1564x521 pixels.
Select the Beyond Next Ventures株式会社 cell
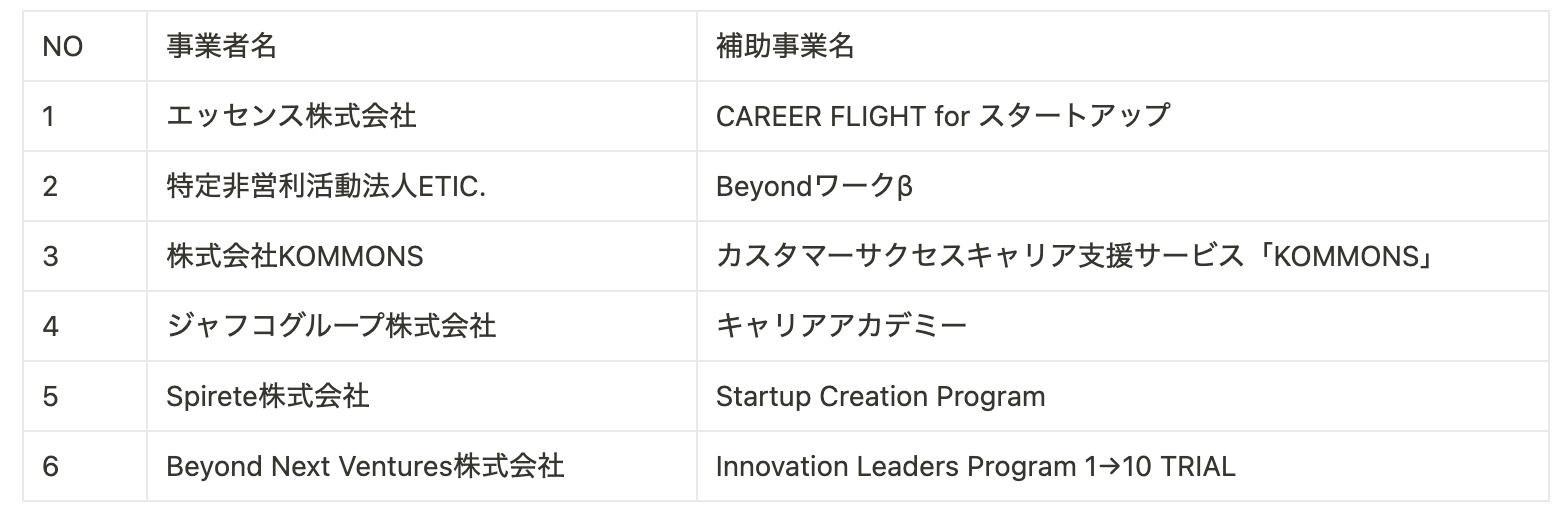pos(365,466)
